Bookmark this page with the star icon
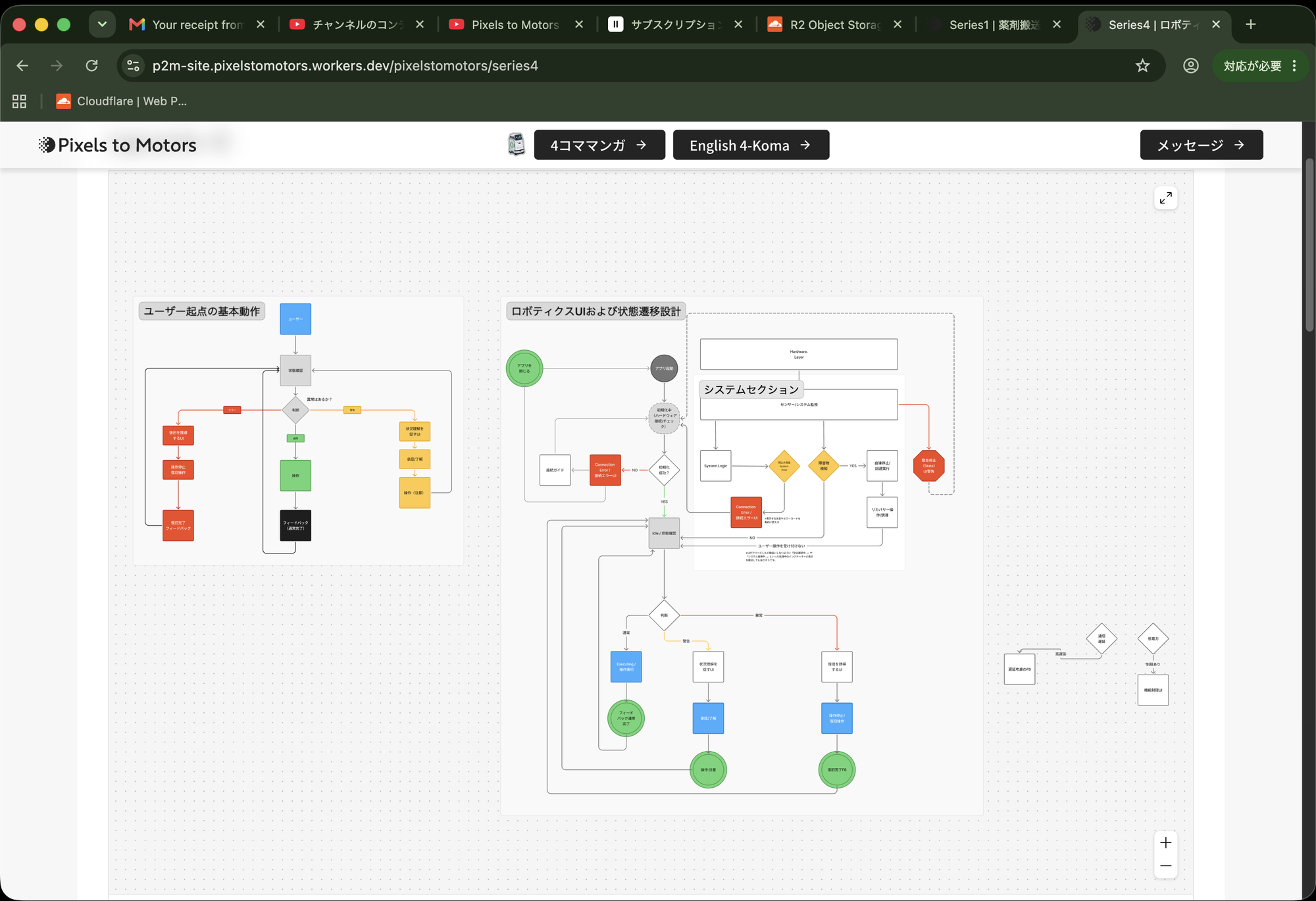Screen dimensions: 1316x901 point(1143,66)
